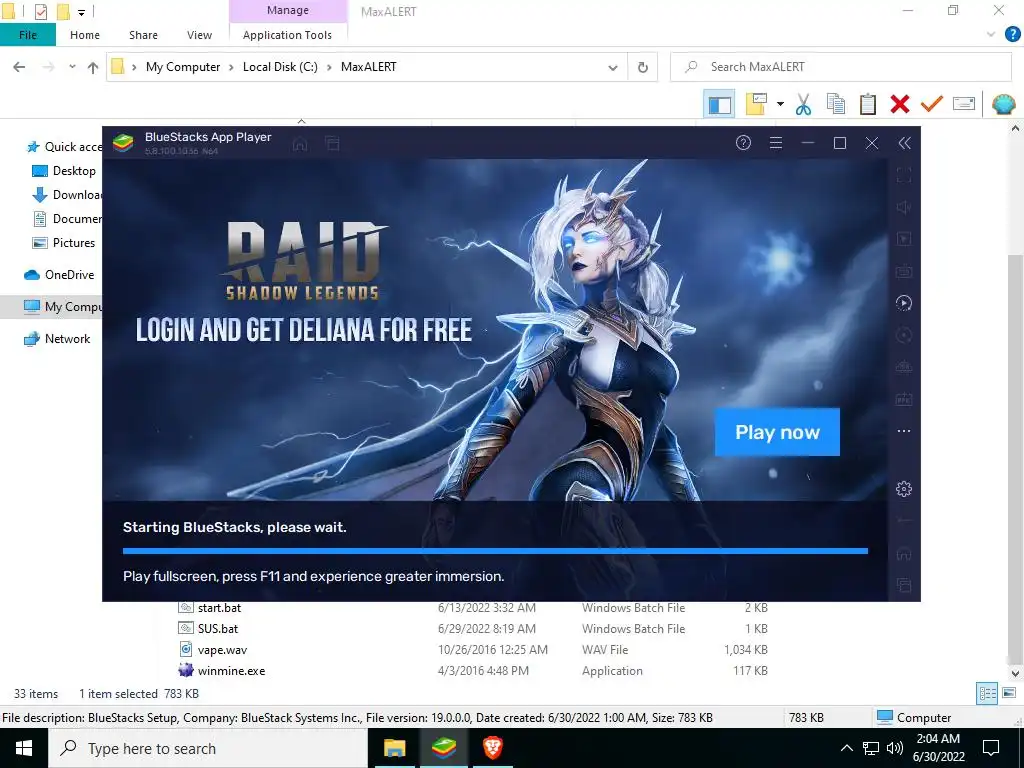Open Explorer help blue question mark icon
This screenshot has width=1024, height=768.
tap(1012, 35)
